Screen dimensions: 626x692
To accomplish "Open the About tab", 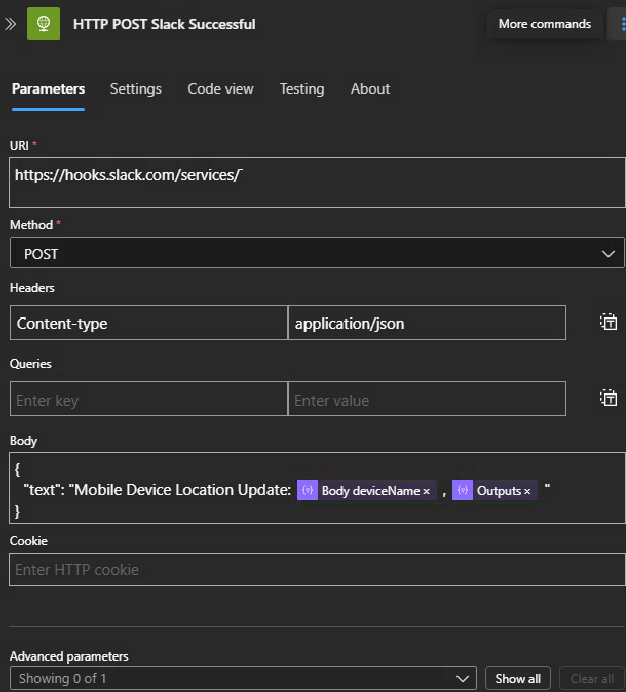I will tap(370, 89).
